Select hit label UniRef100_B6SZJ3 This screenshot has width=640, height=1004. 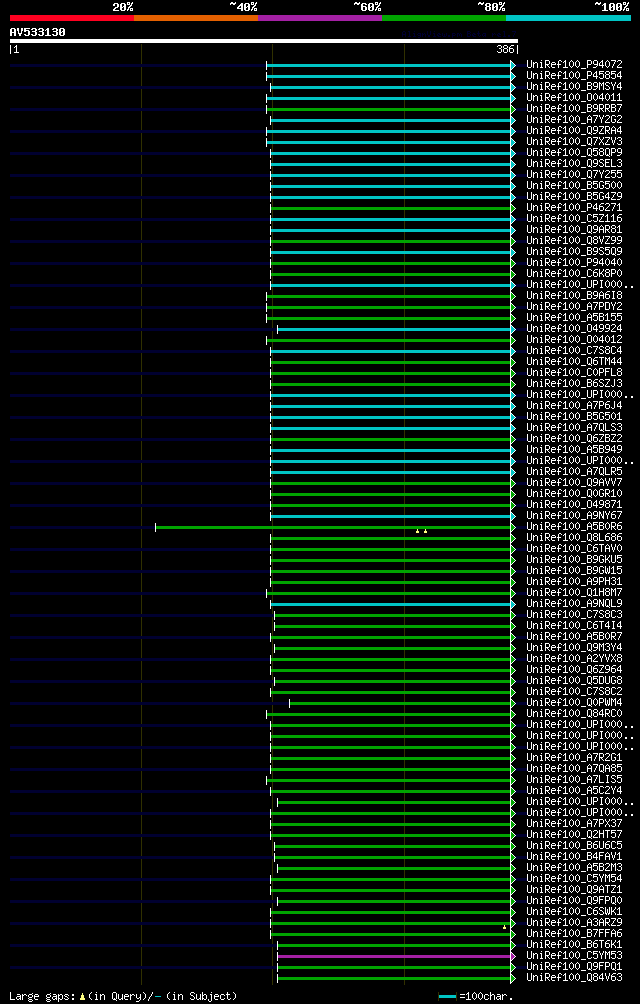(x=574, y=384)
